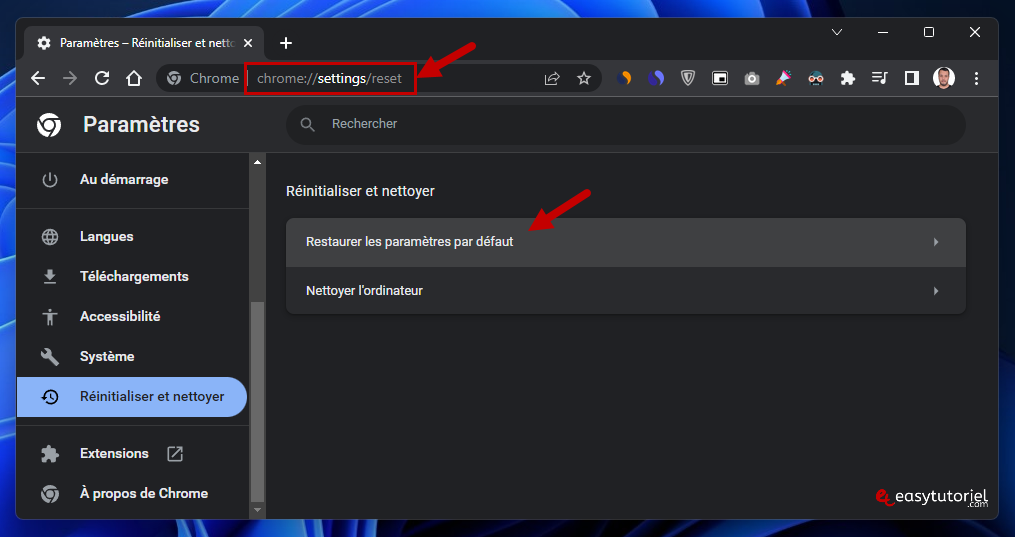
Task: Go back with the browser back arrow
Action: 38,78
